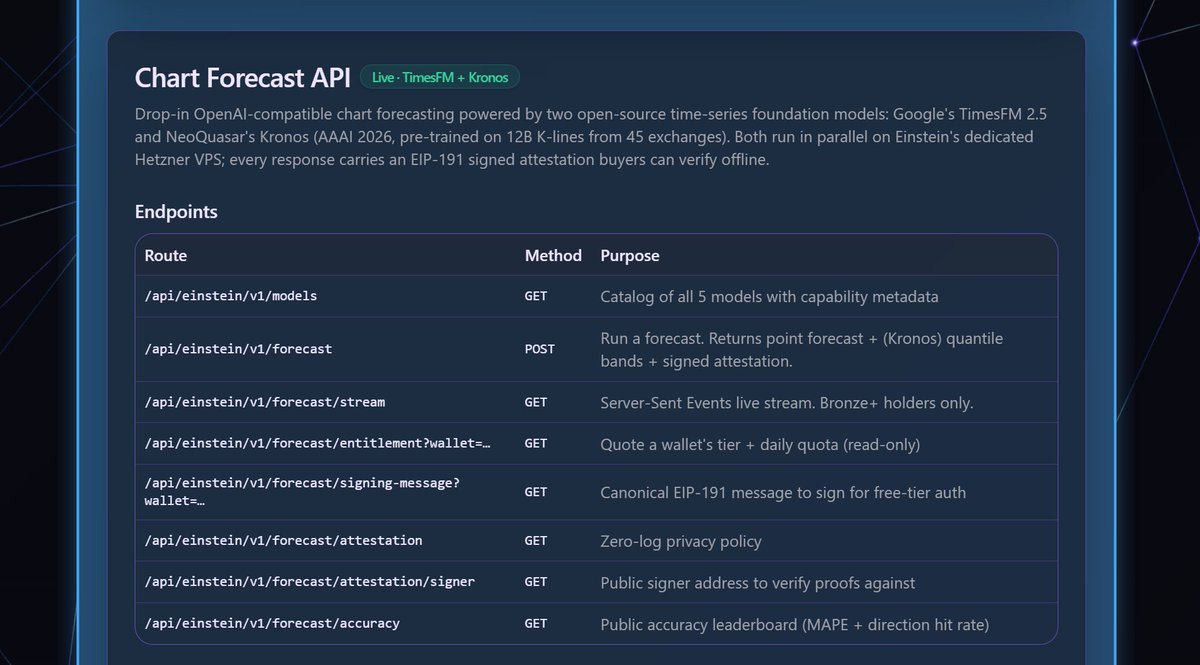
Task: Click the Chart Forecast API heading
Action: click(x=243, y=78)
